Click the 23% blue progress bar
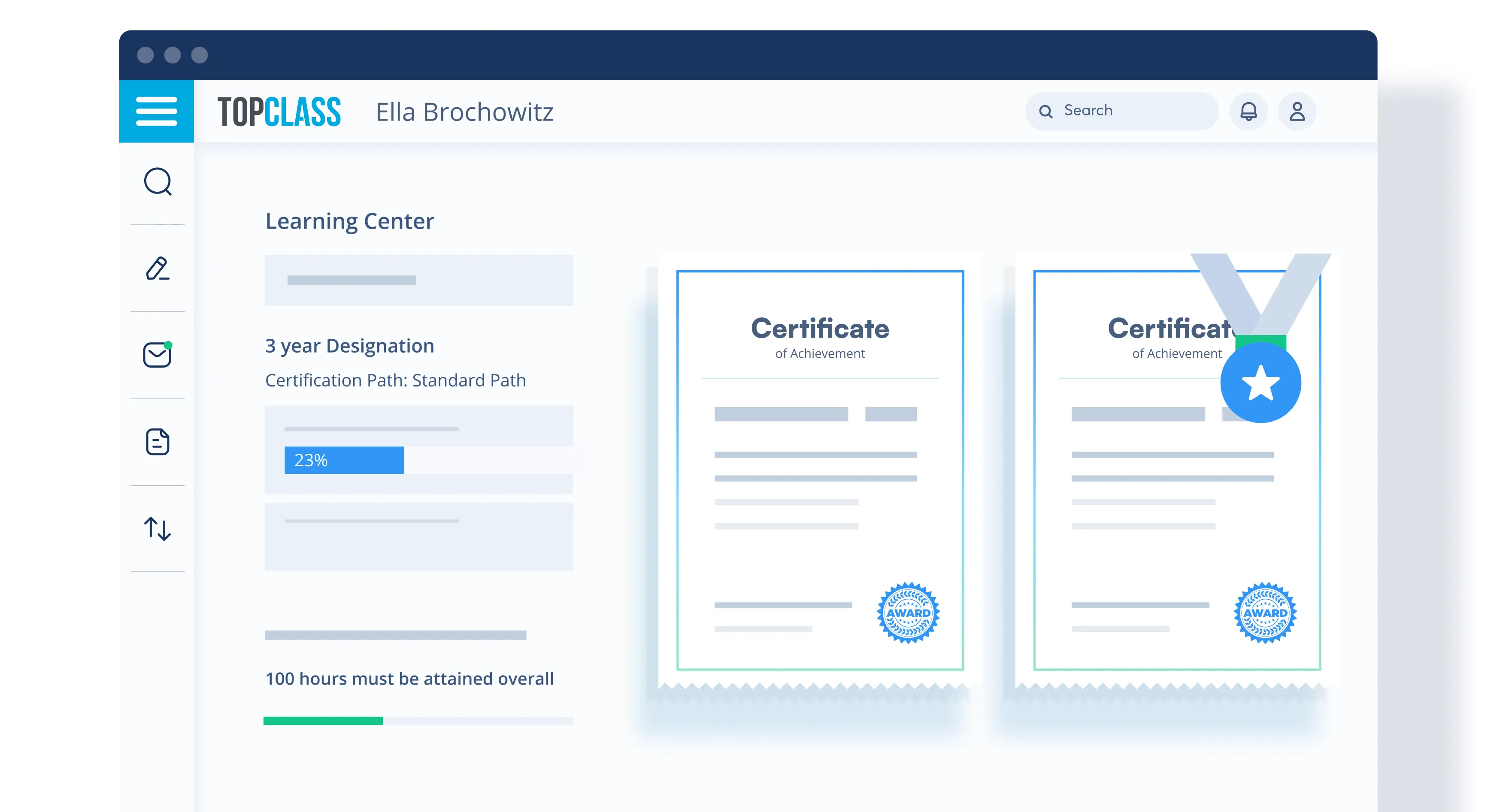 point(344,460)
